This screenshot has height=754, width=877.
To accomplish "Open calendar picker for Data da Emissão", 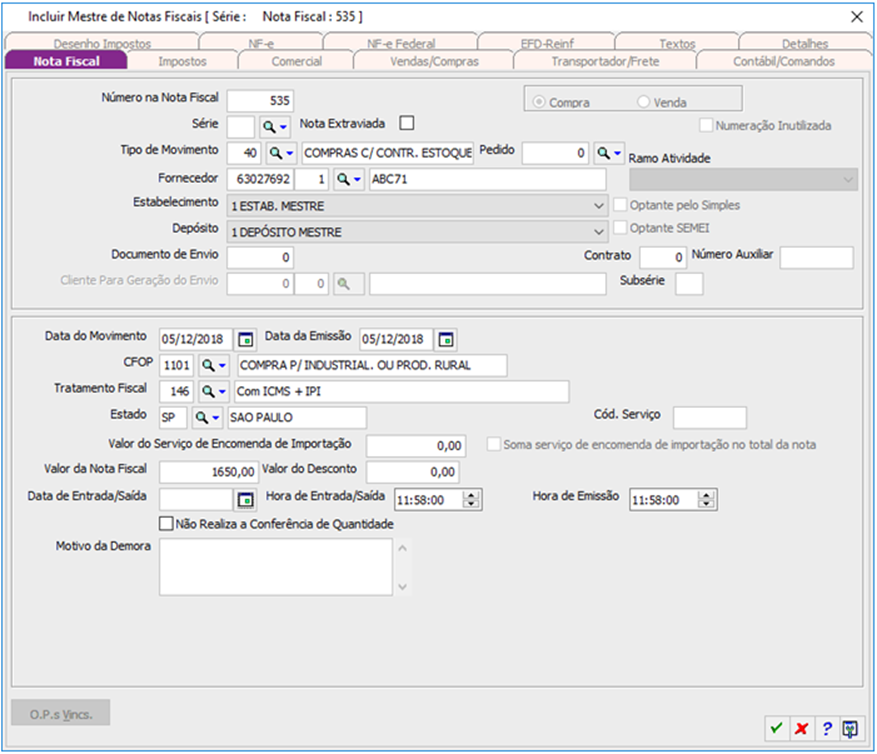I will (445, 339).
